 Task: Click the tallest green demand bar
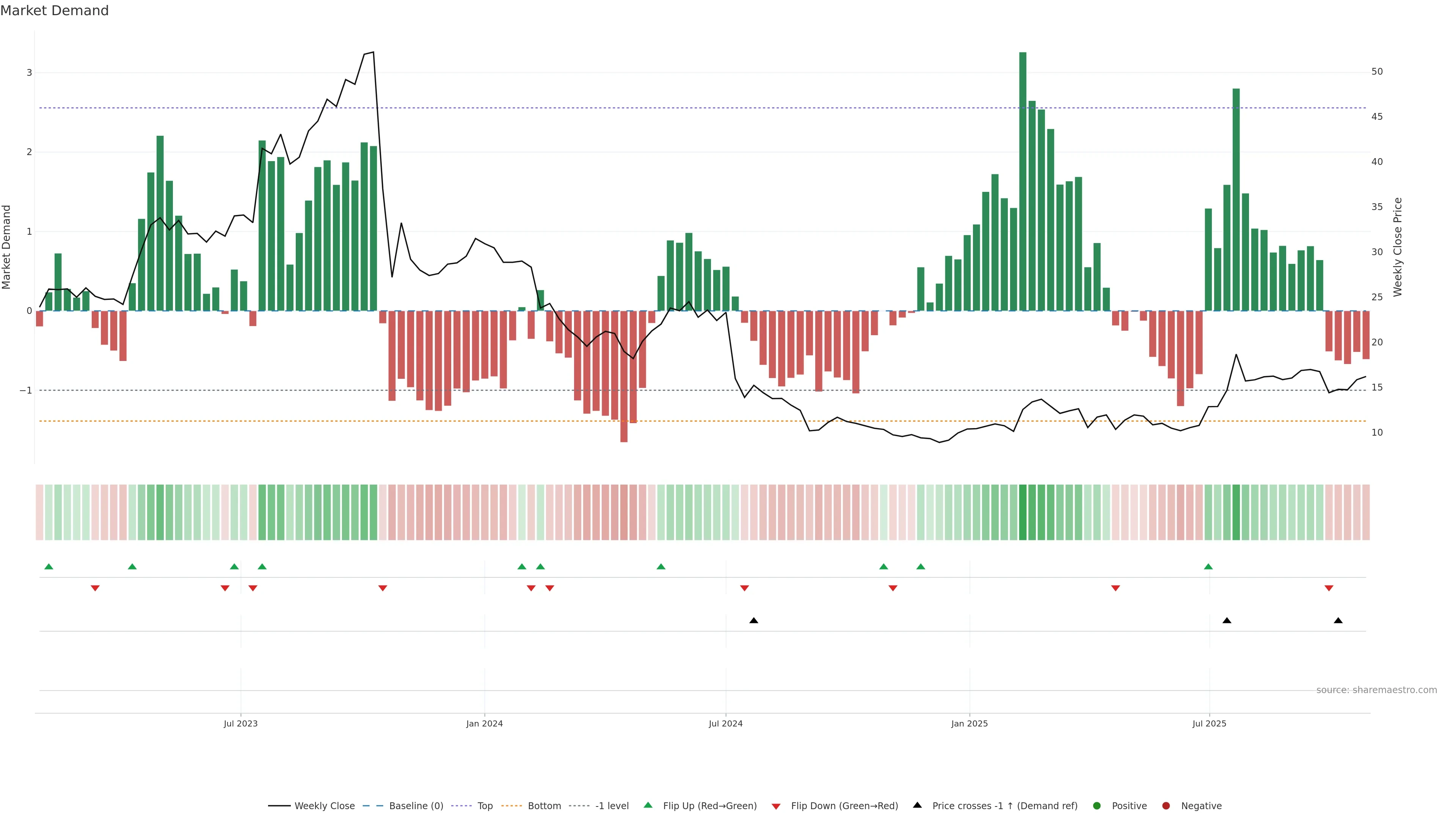pyautogui.click(x=1023, y=181)
